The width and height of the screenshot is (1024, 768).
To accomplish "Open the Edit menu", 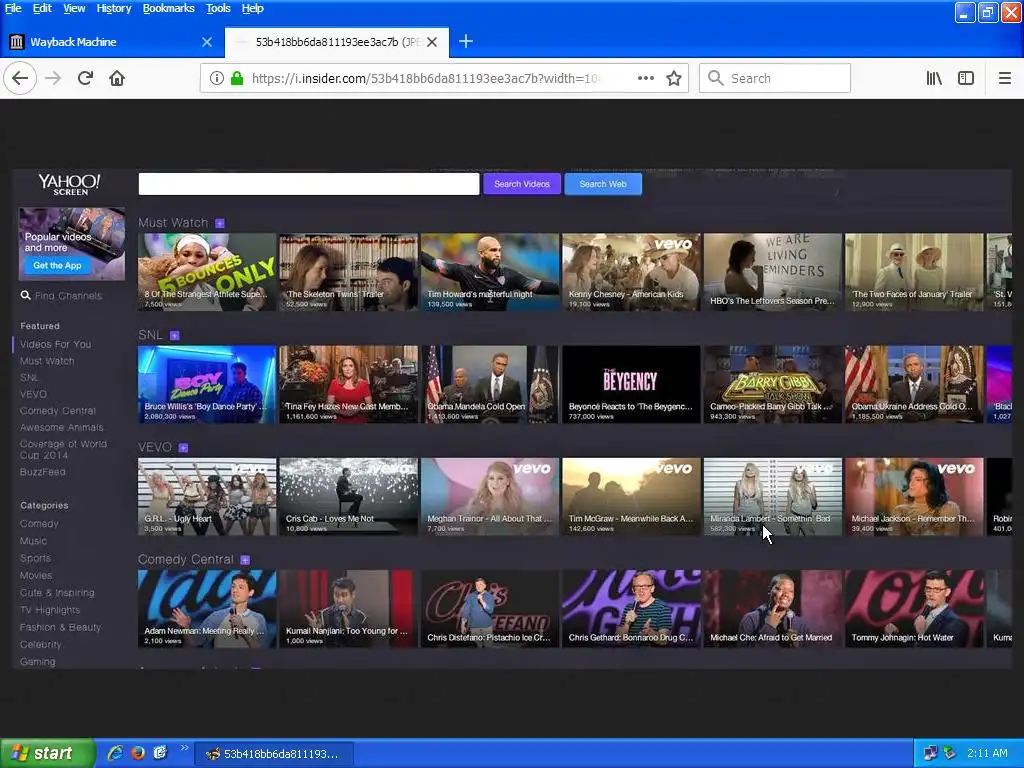I will coord(42,8).
